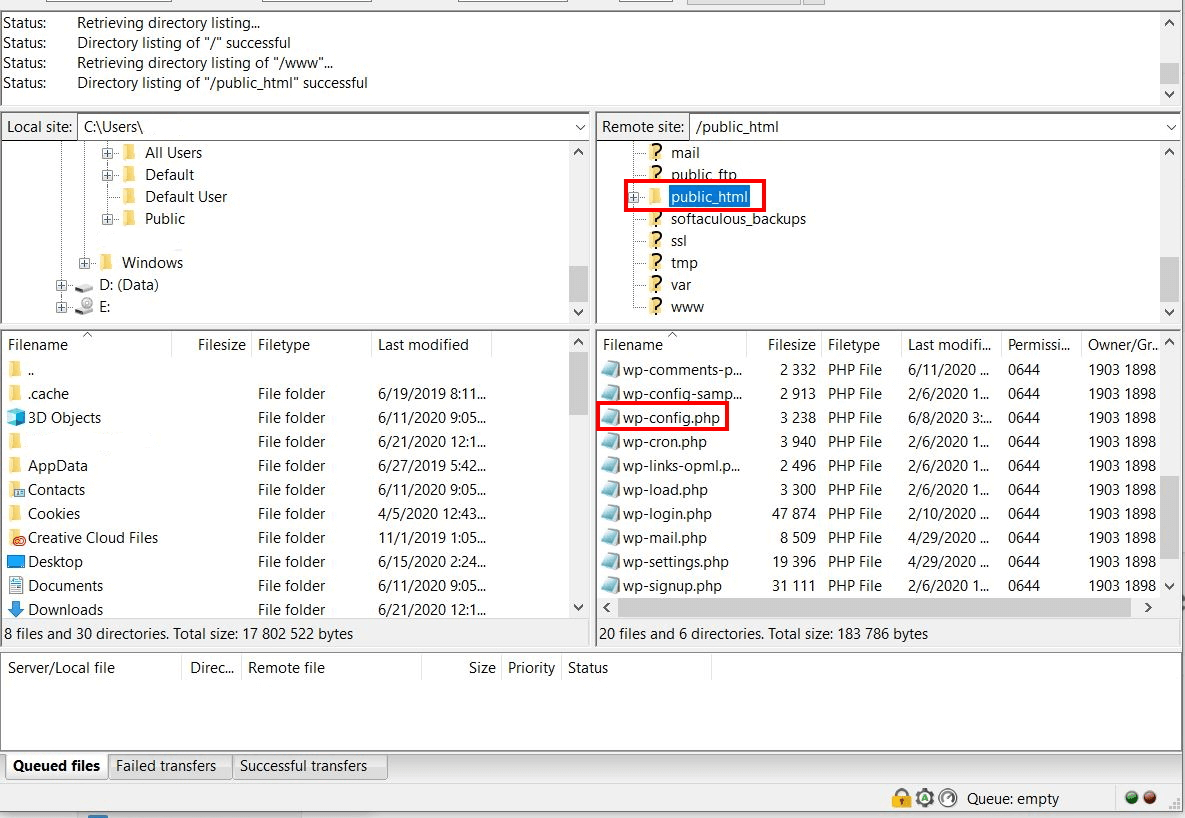Click the red activity LED indicator
The width and height of the screenshot is (1185, 818).
(1149, 797)
